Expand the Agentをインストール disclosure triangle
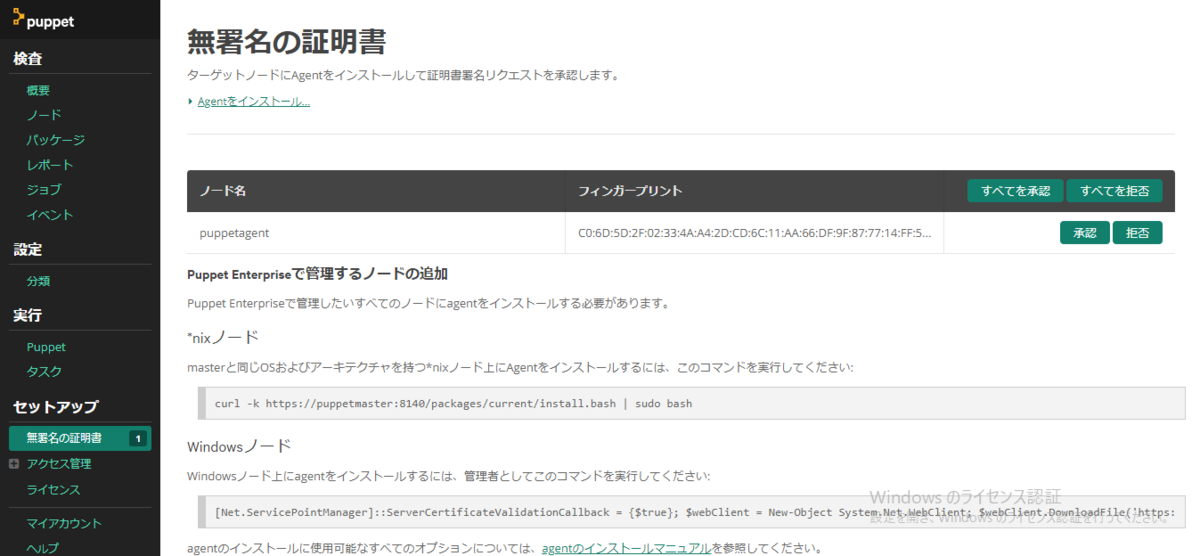The height and width of the screenshot is (556, 1200). 190,102
